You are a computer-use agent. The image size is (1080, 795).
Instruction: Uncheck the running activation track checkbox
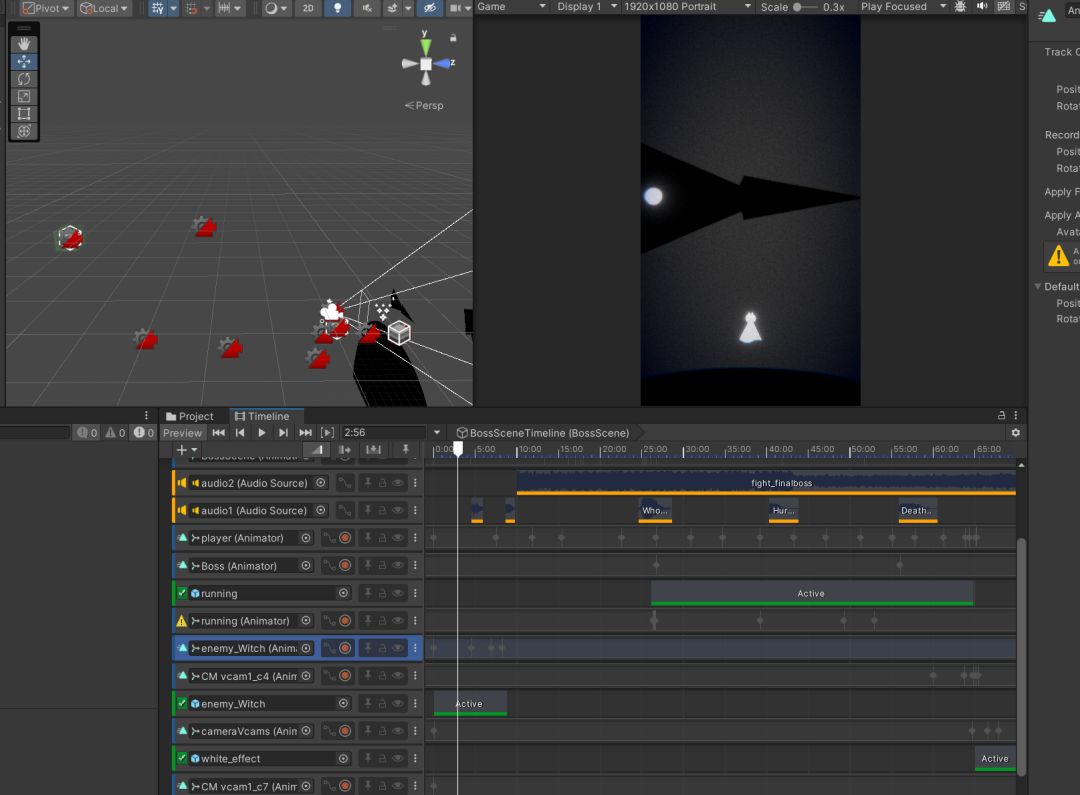(182, 593)
